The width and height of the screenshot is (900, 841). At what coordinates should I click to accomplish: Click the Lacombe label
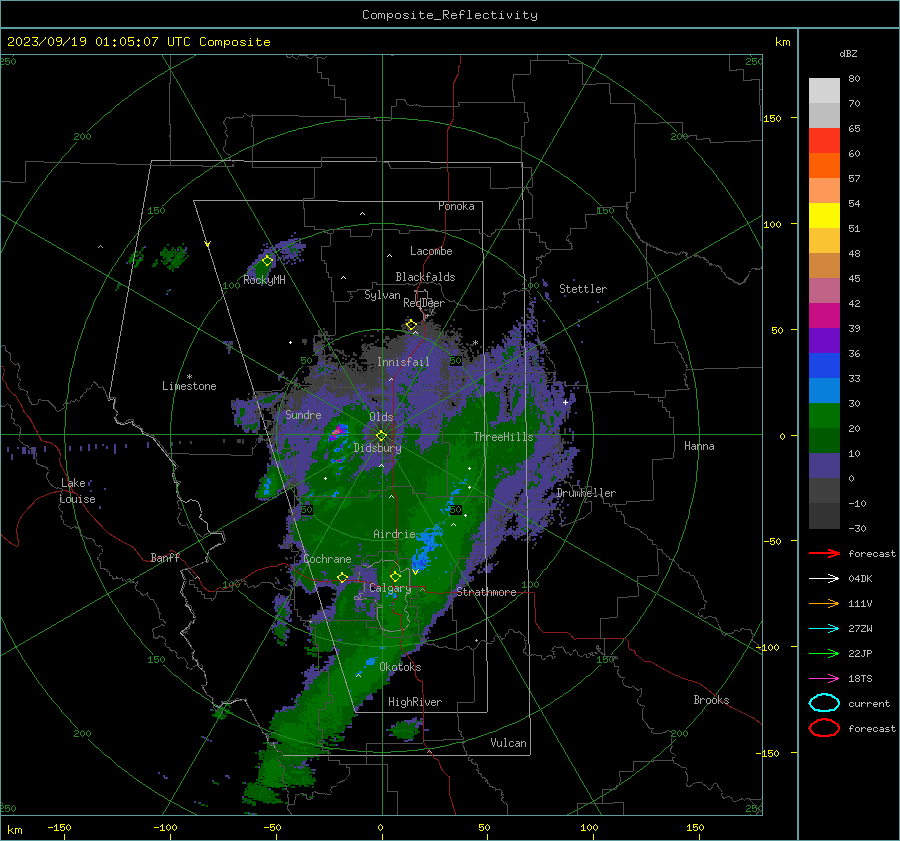[431, 251]
